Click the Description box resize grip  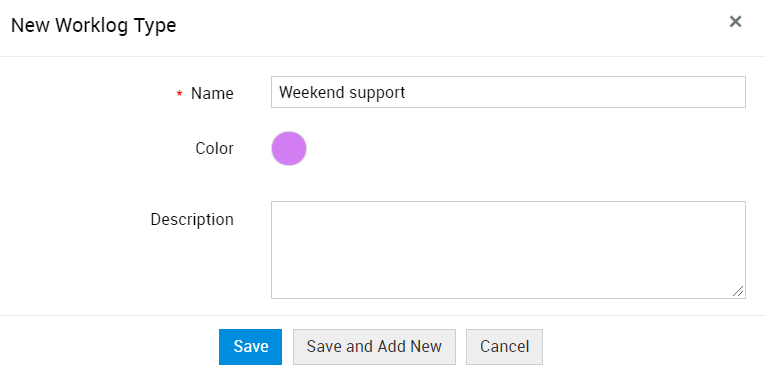pyautogui.click(x=738, y=291)
